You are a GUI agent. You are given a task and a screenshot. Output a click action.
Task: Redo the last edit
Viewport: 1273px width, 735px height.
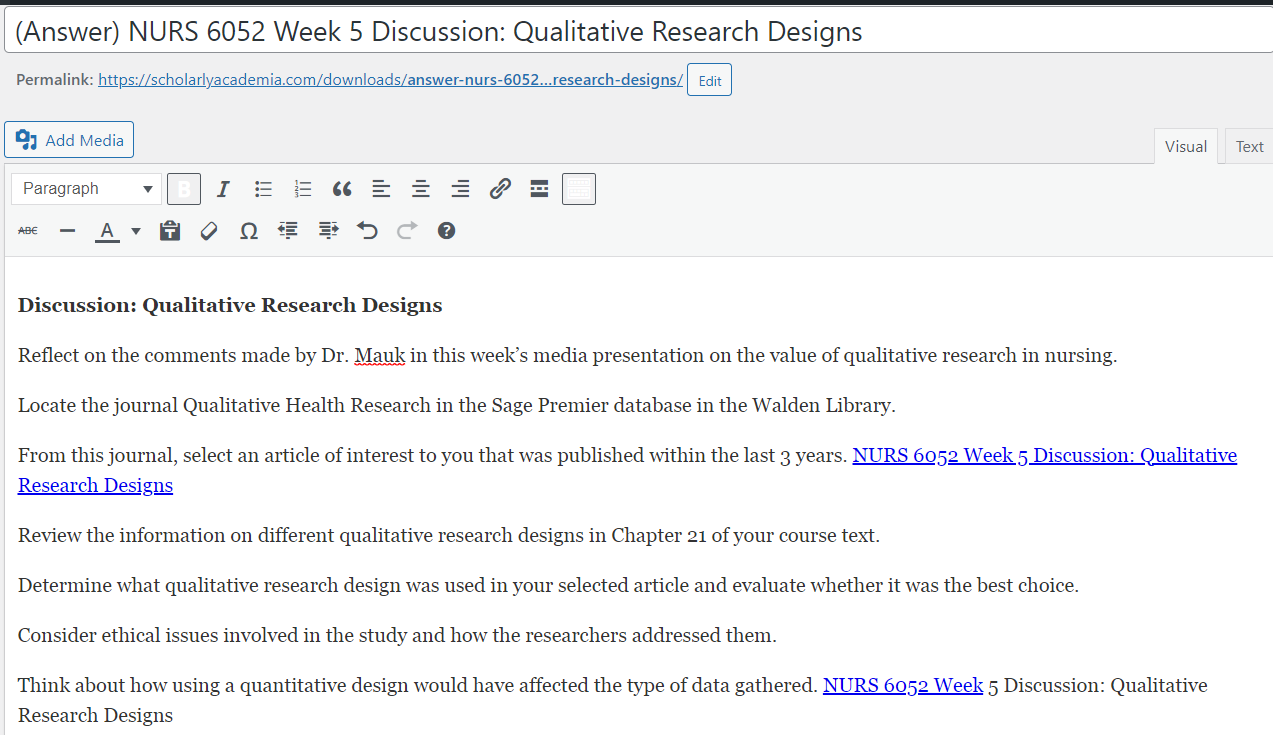tap(407, 231)
